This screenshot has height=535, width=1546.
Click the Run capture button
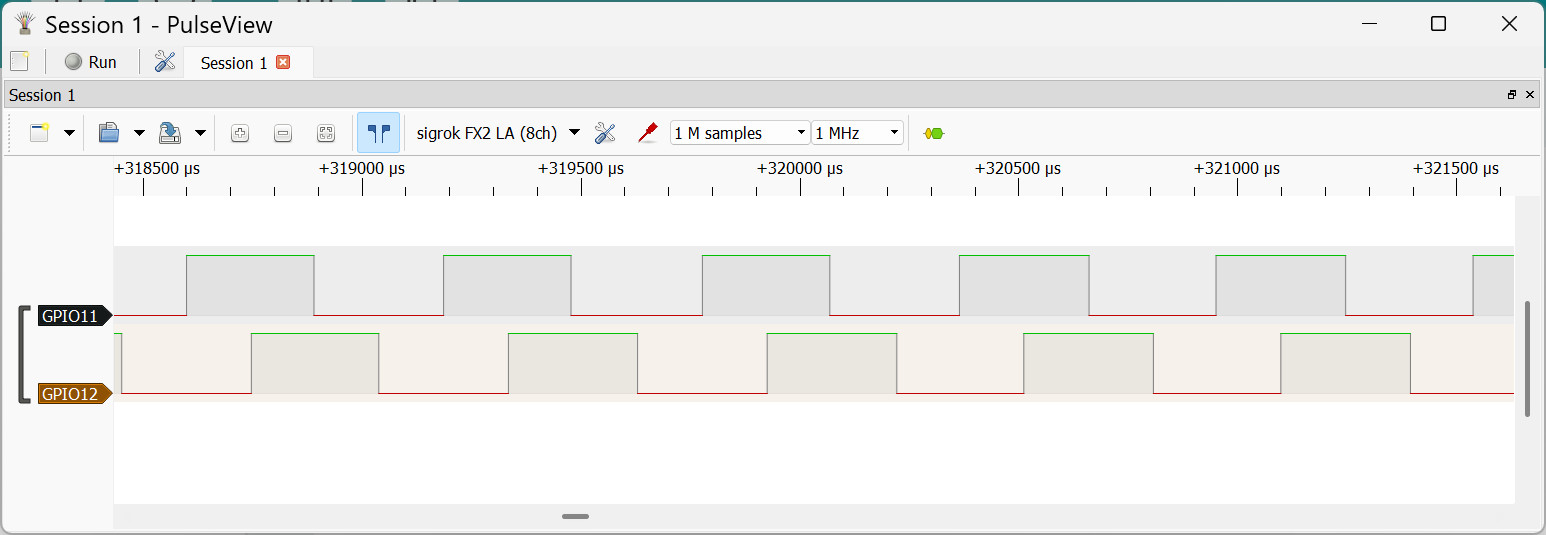(91, 62)
